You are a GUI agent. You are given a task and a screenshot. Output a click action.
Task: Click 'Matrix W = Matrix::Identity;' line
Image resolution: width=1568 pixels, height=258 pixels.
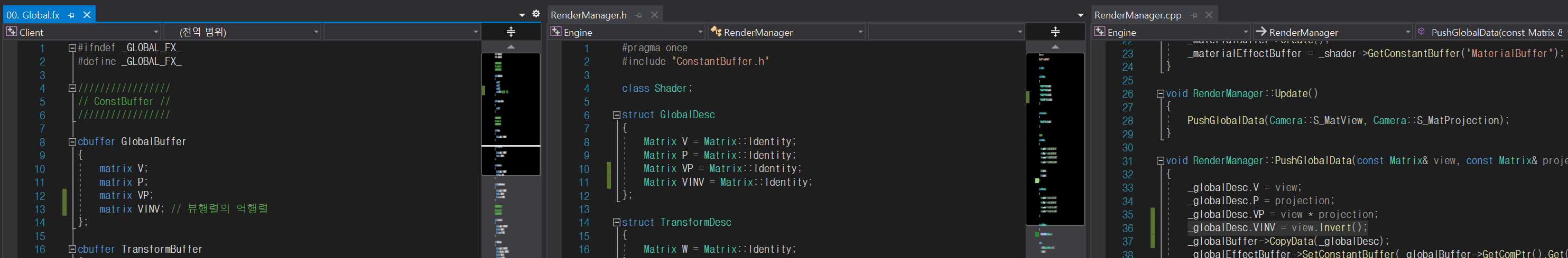coord(719,250)
